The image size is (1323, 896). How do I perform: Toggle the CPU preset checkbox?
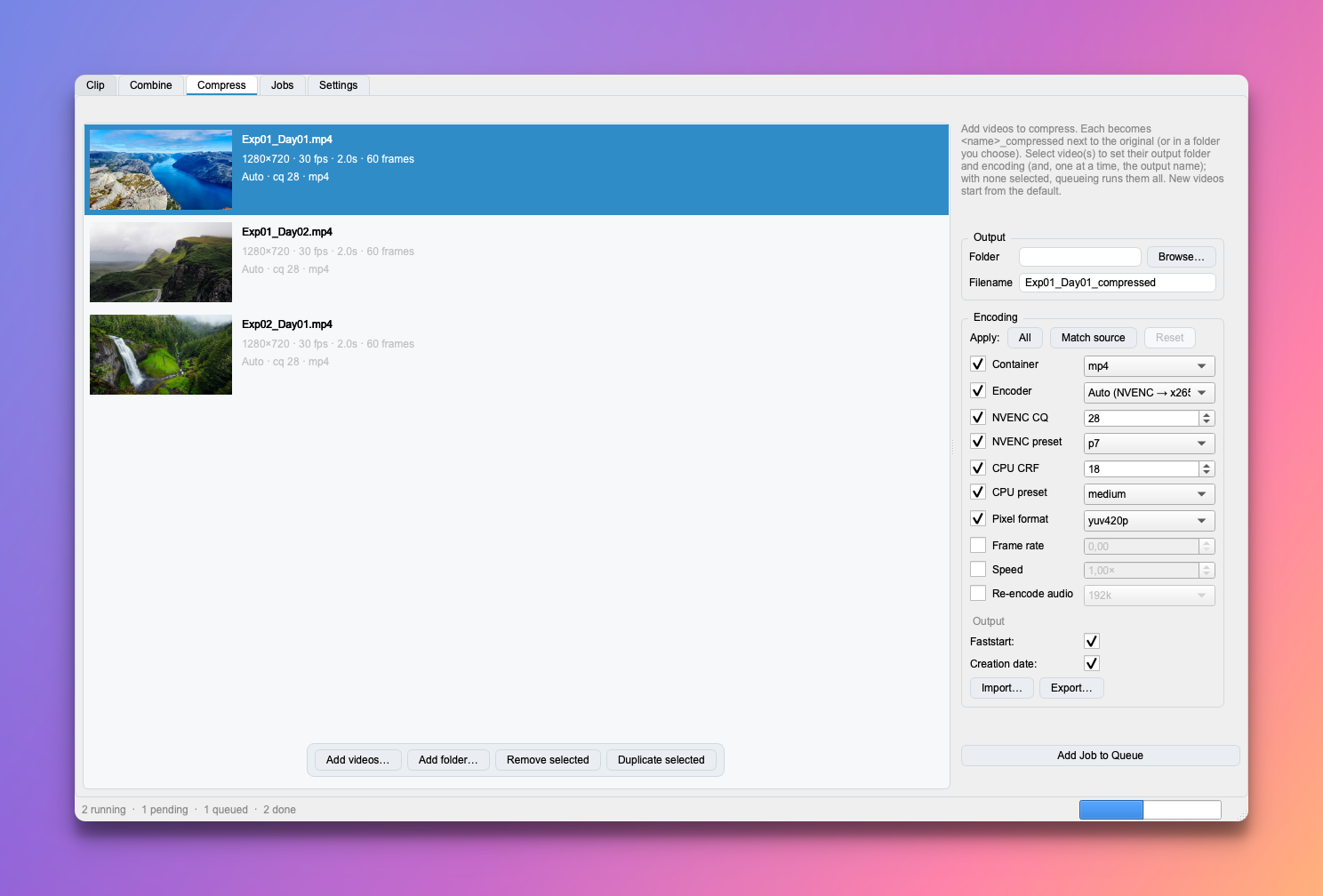978,492
